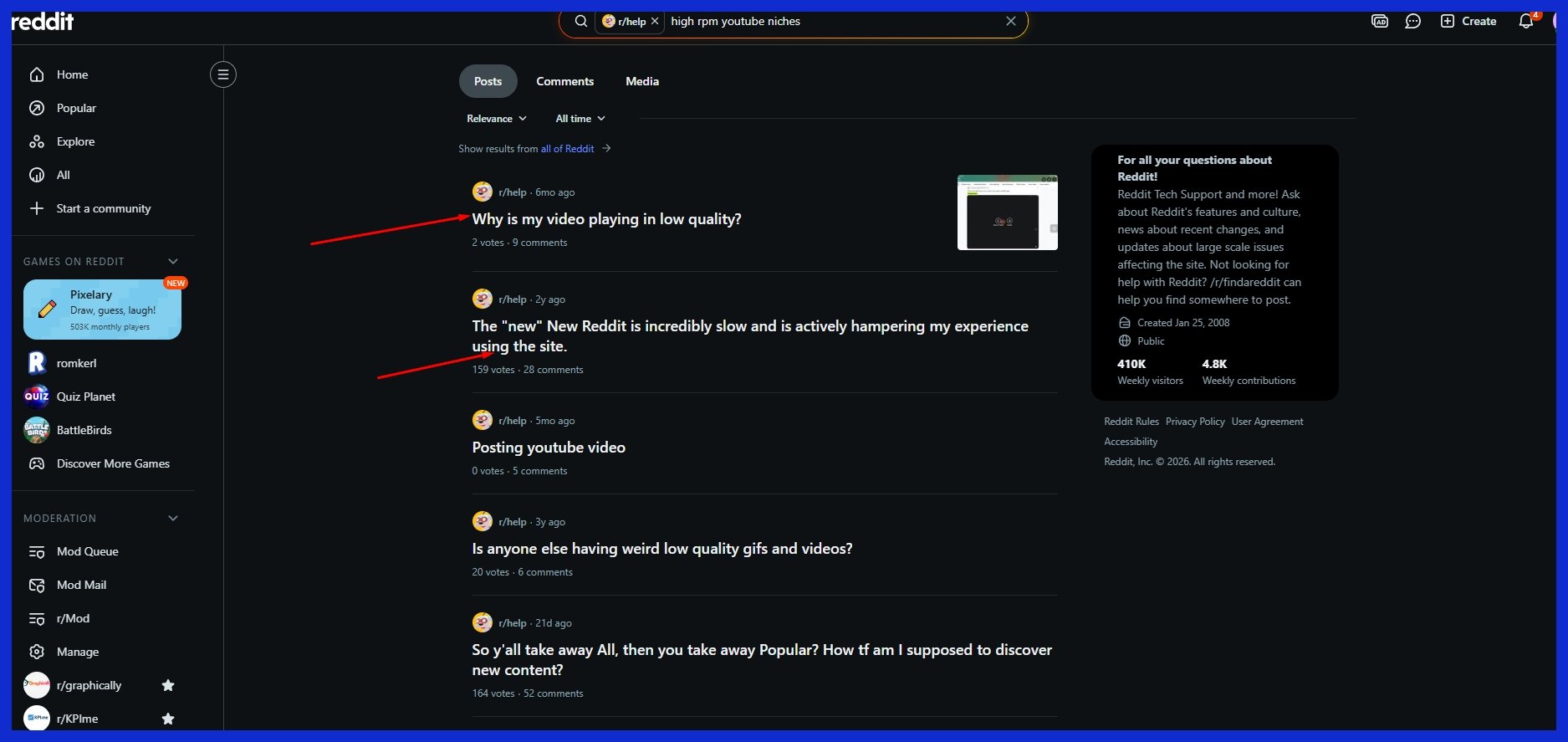Open the Relevance sort dropdown
This screenshot has width=1568, height=742.
point(496,119)
